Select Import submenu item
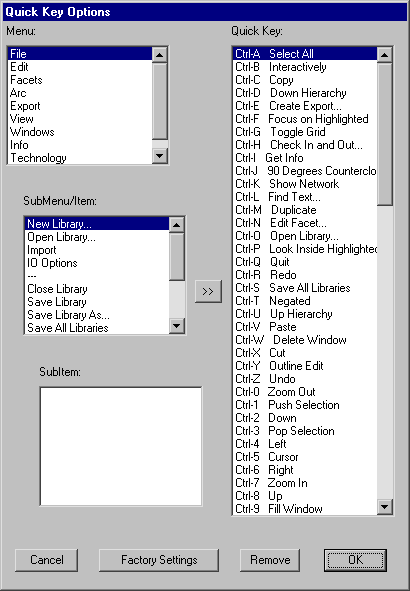This screenshot has height=591, width=410. tap(97, 250)
